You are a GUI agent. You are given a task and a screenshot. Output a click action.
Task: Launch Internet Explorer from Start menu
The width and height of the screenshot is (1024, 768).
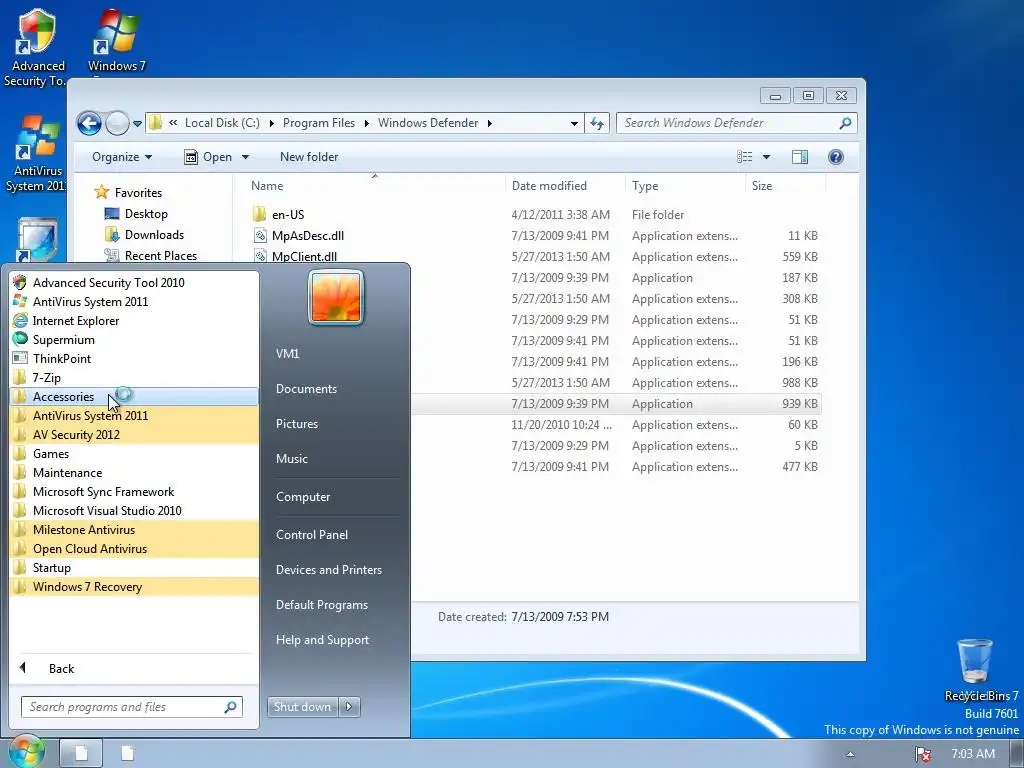pyautogui.click(x=134, y=321)
